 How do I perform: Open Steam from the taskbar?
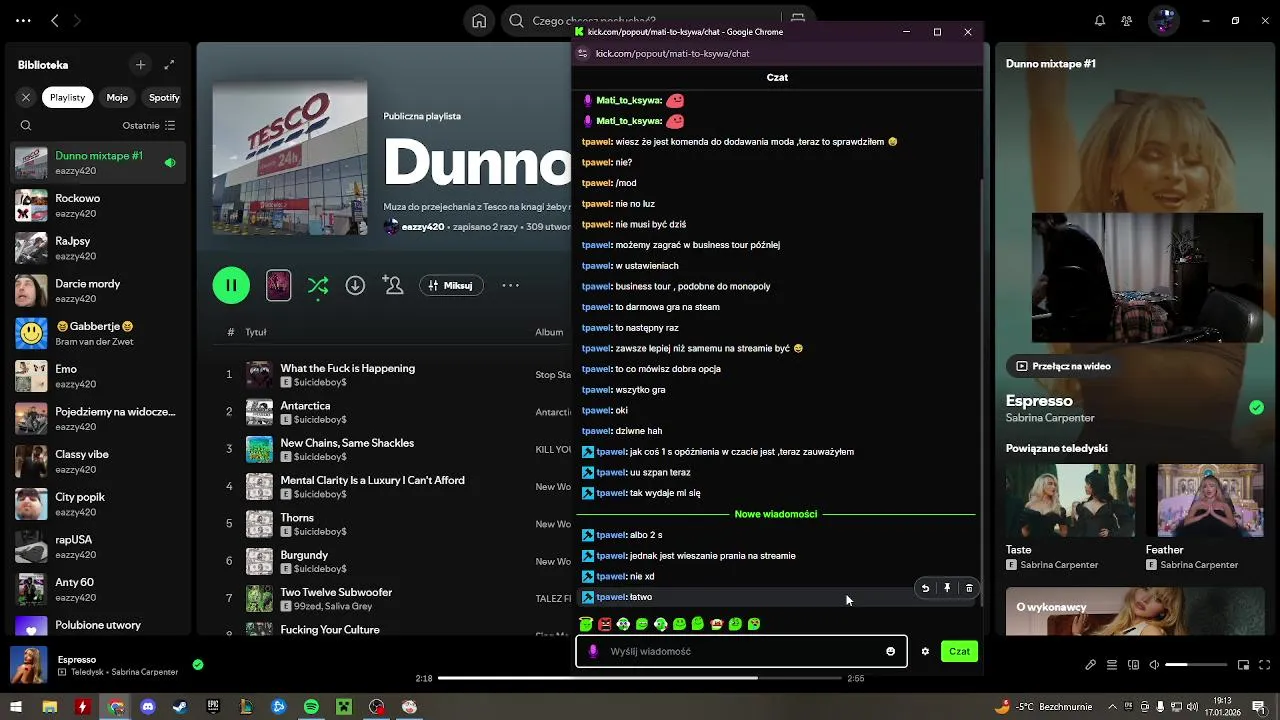pos(180,707)
